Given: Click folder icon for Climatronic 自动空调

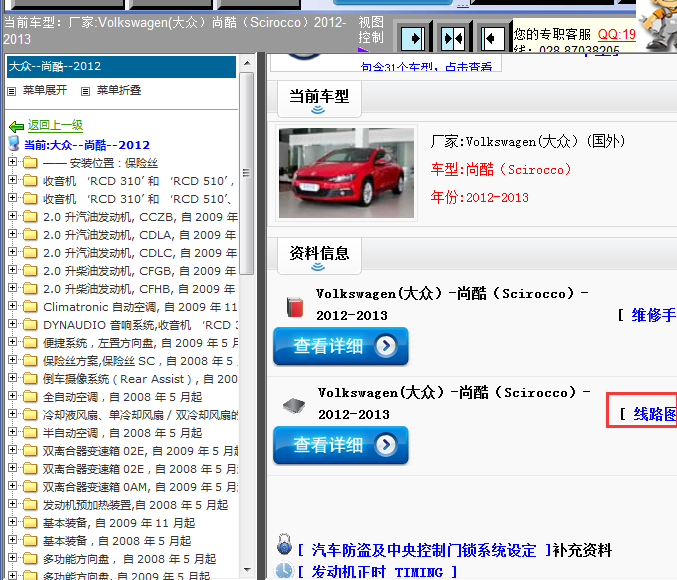Looking at the screenshot, I should (30, 307).
